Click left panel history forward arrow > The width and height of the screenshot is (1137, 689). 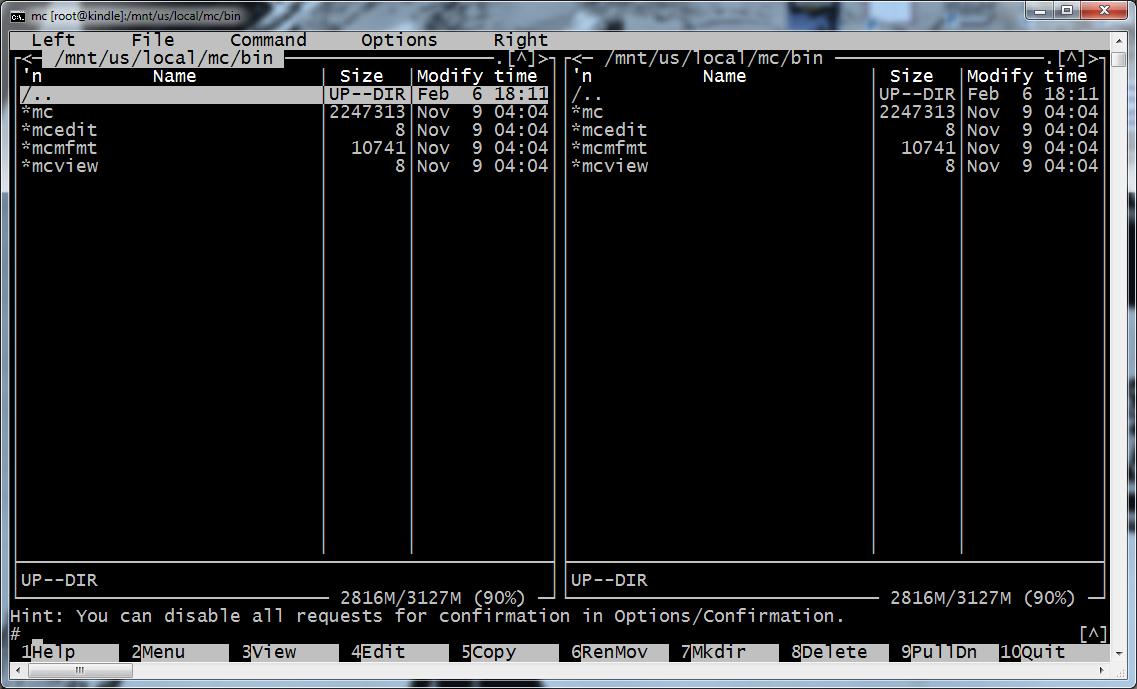542,59
